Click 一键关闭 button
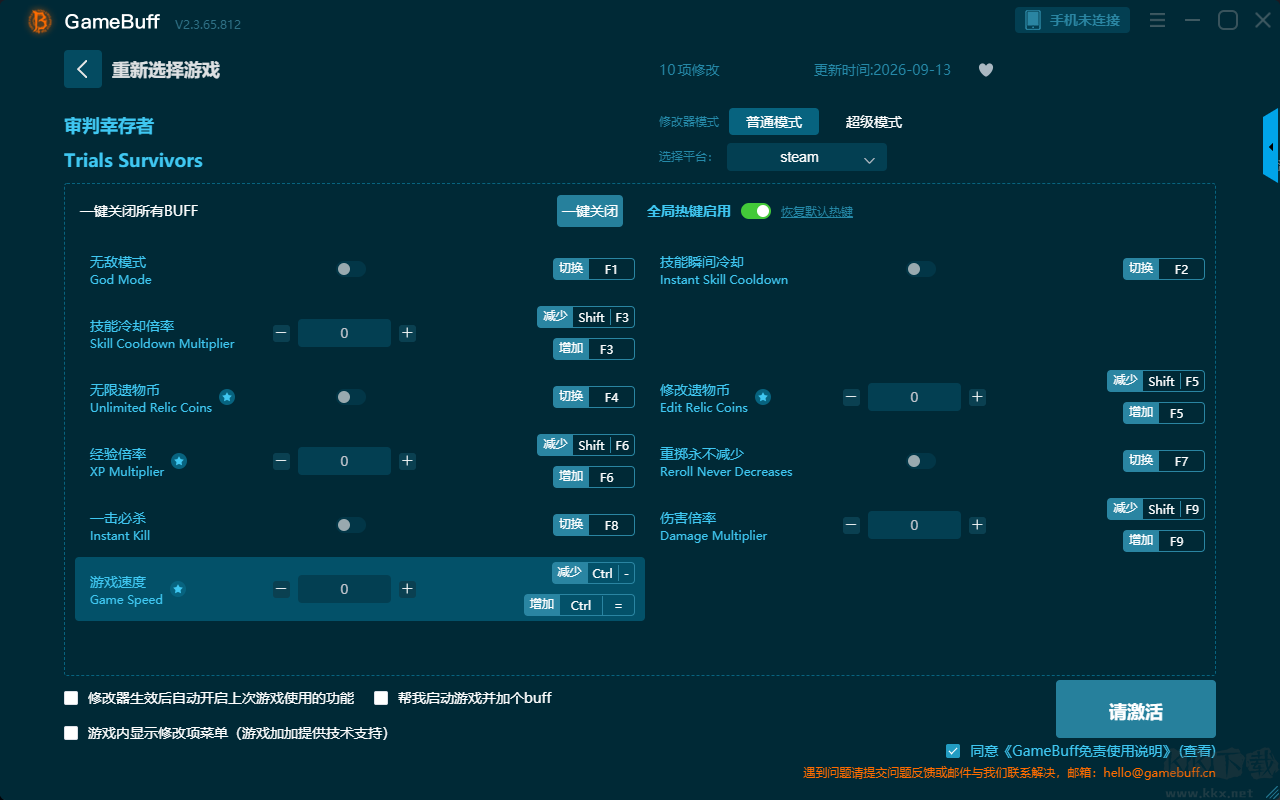The width and height of the screenshot is (1280, 800). point(590,211)
